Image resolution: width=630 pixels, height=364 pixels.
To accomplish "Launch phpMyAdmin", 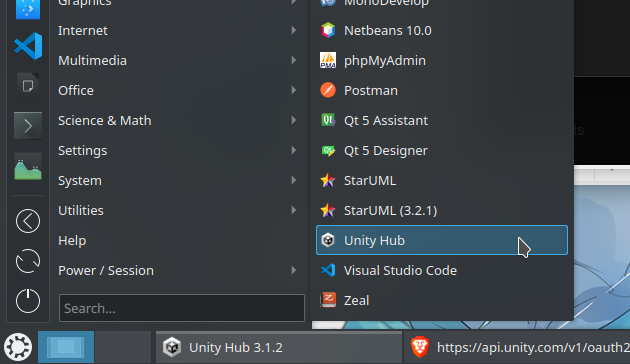I will tap(442, 60).
